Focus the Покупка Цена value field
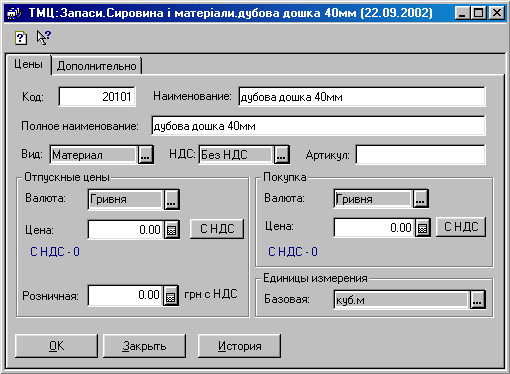The width and height of the screenshot is (510, 374). point(374,228)
